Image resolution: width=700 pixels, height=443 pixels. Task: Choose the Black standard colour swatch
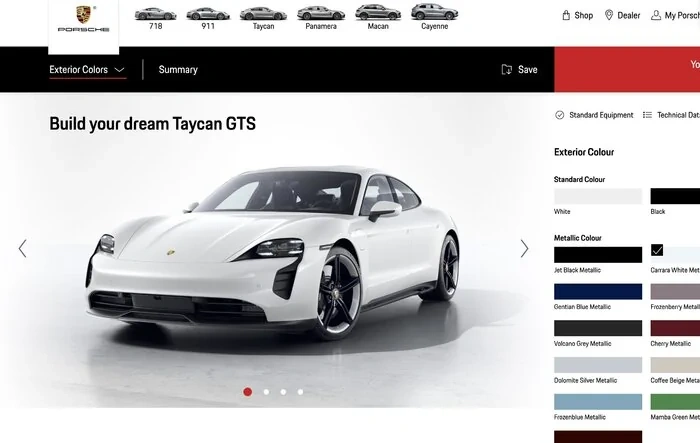(675, 196)
